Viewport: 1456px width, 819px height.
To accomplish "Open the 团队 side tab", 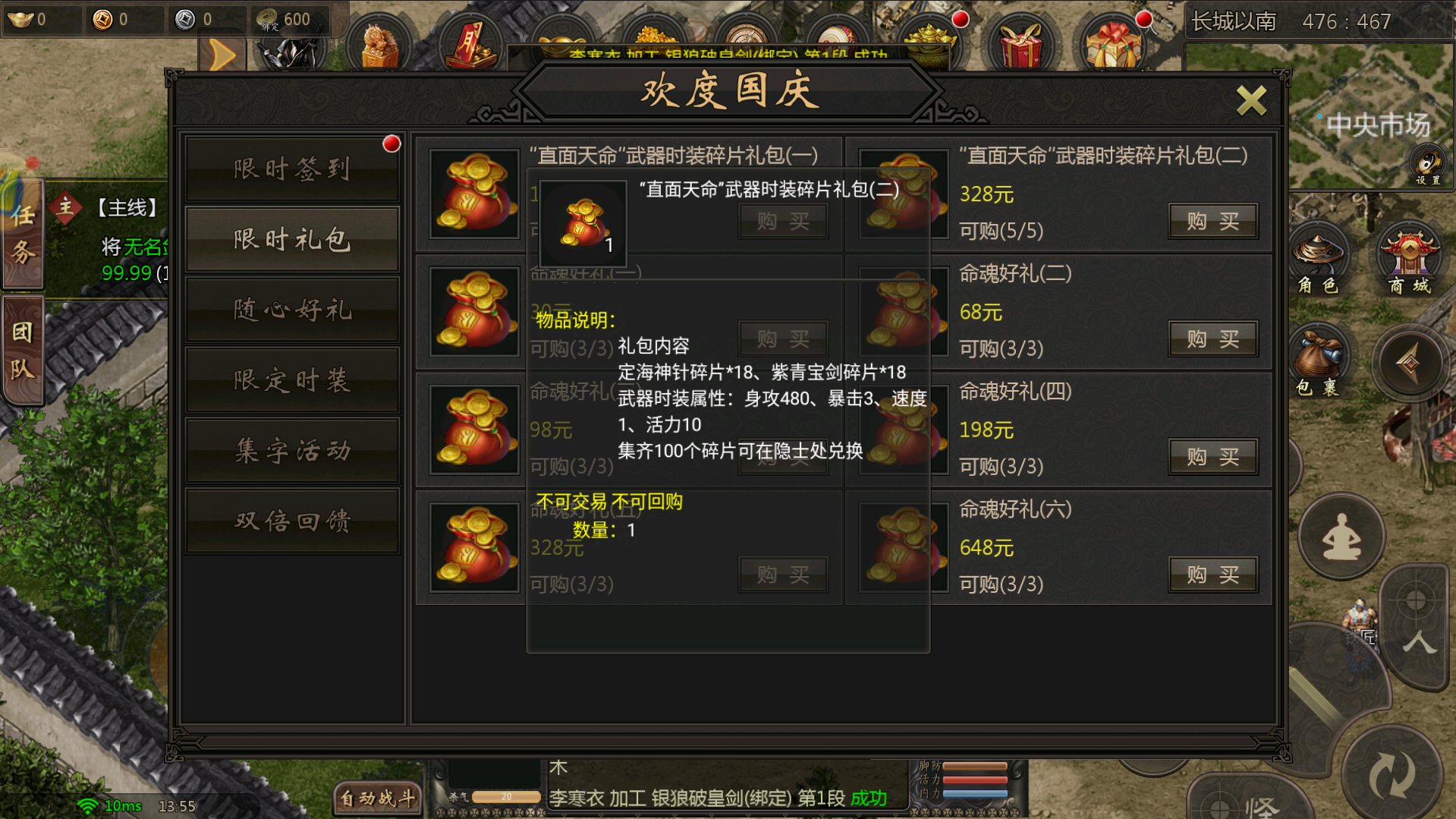I will (23, 351).
